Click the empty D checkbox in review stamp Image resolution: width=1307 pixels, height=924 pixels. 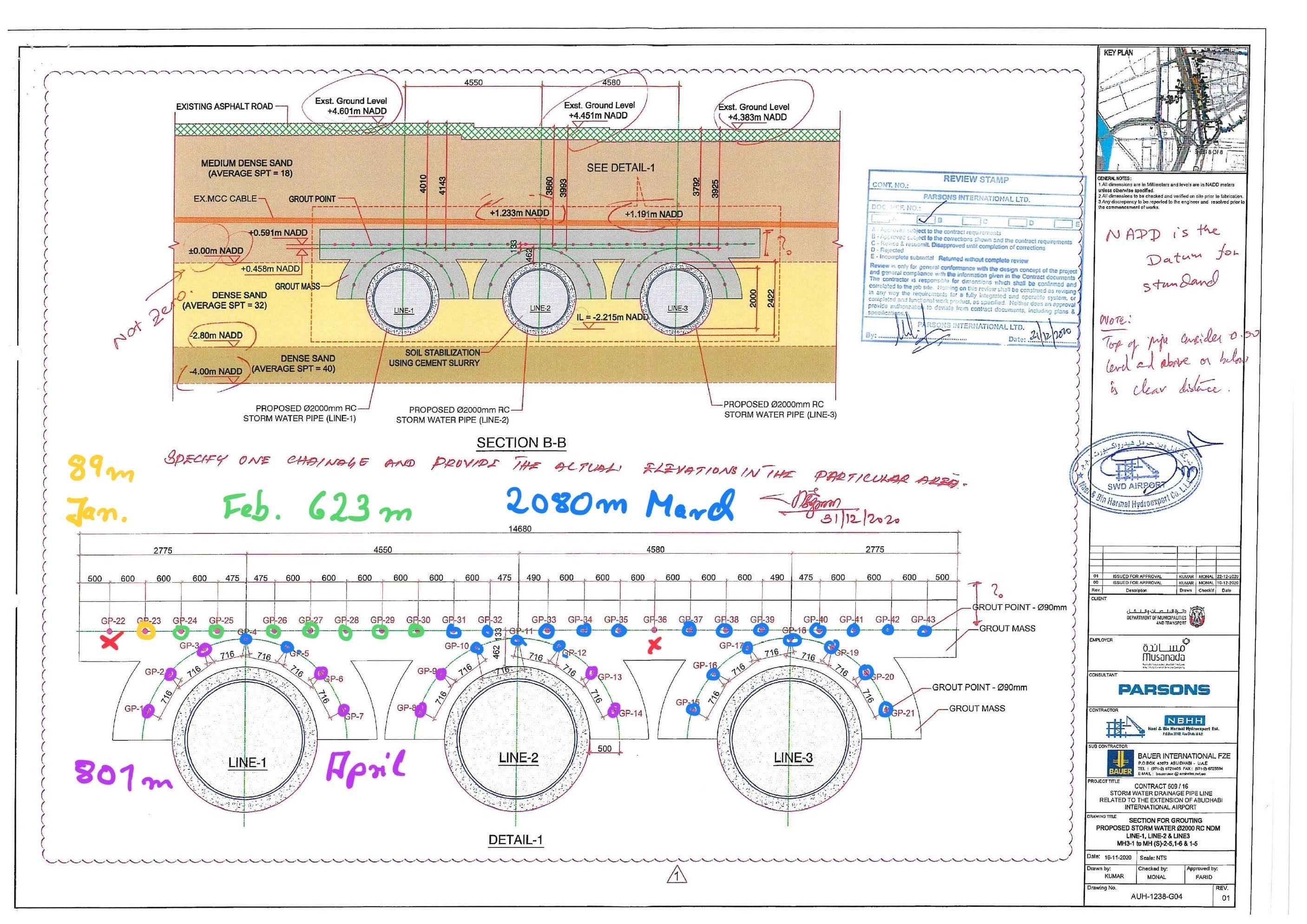coord(1019,223)
